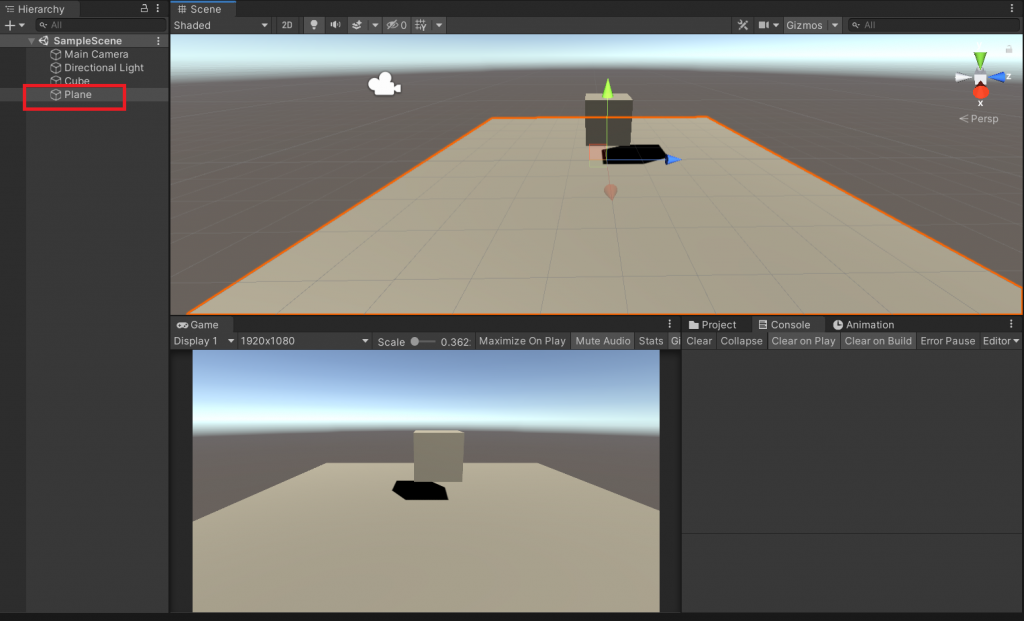Open the Hierarchy create dropdown arrow
Screen dimensions: 1024x621
(x=22, y=25)
